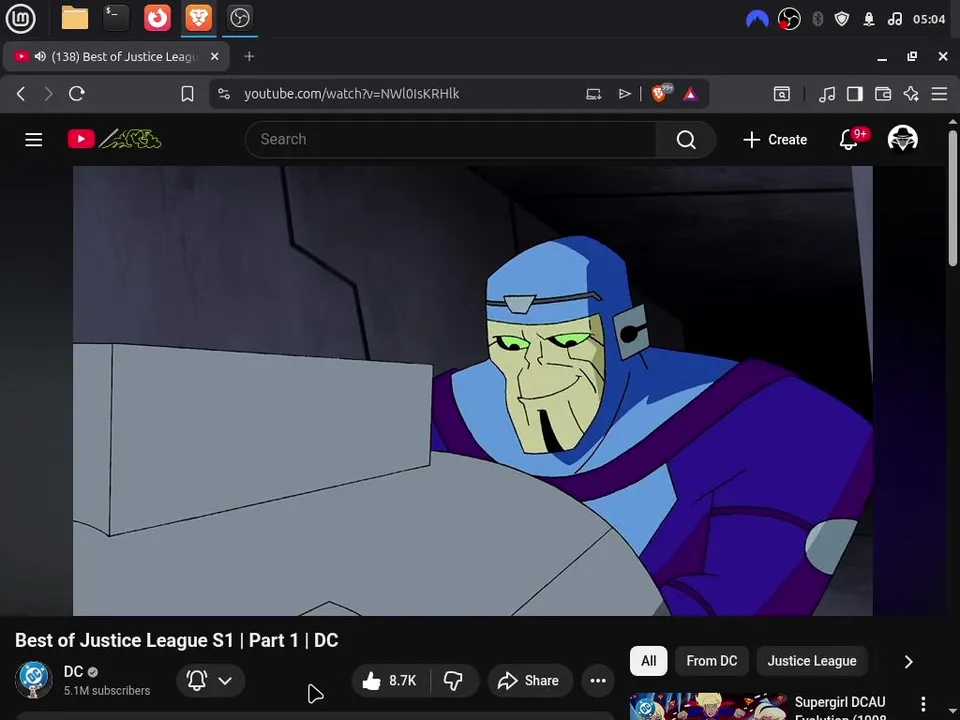Open YouTube notifications bell
This screenshot has height=720, width=960.
[x=849, y=140]
